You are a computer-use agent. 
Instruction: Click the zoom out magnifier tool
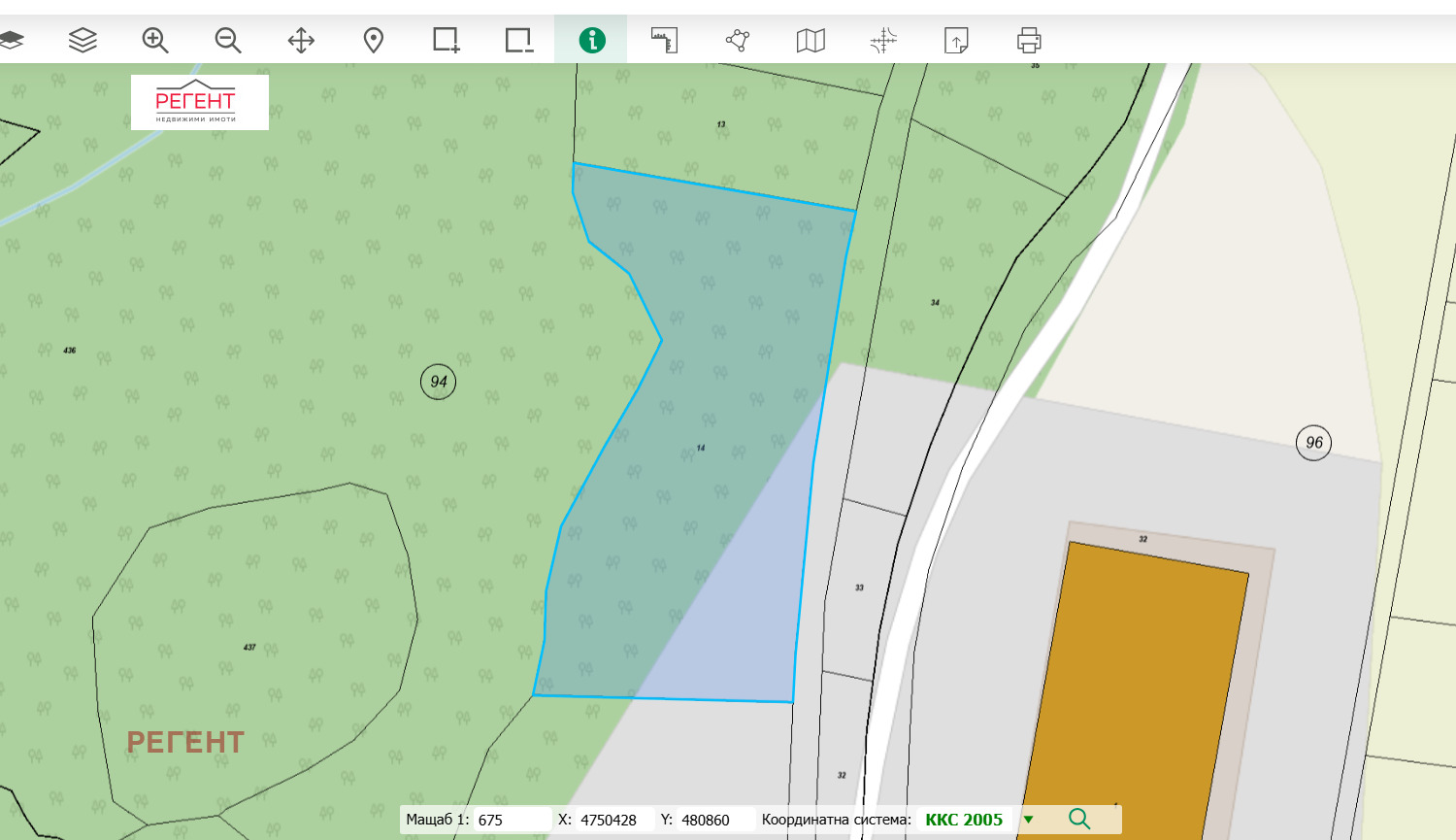tap(228, 40)
